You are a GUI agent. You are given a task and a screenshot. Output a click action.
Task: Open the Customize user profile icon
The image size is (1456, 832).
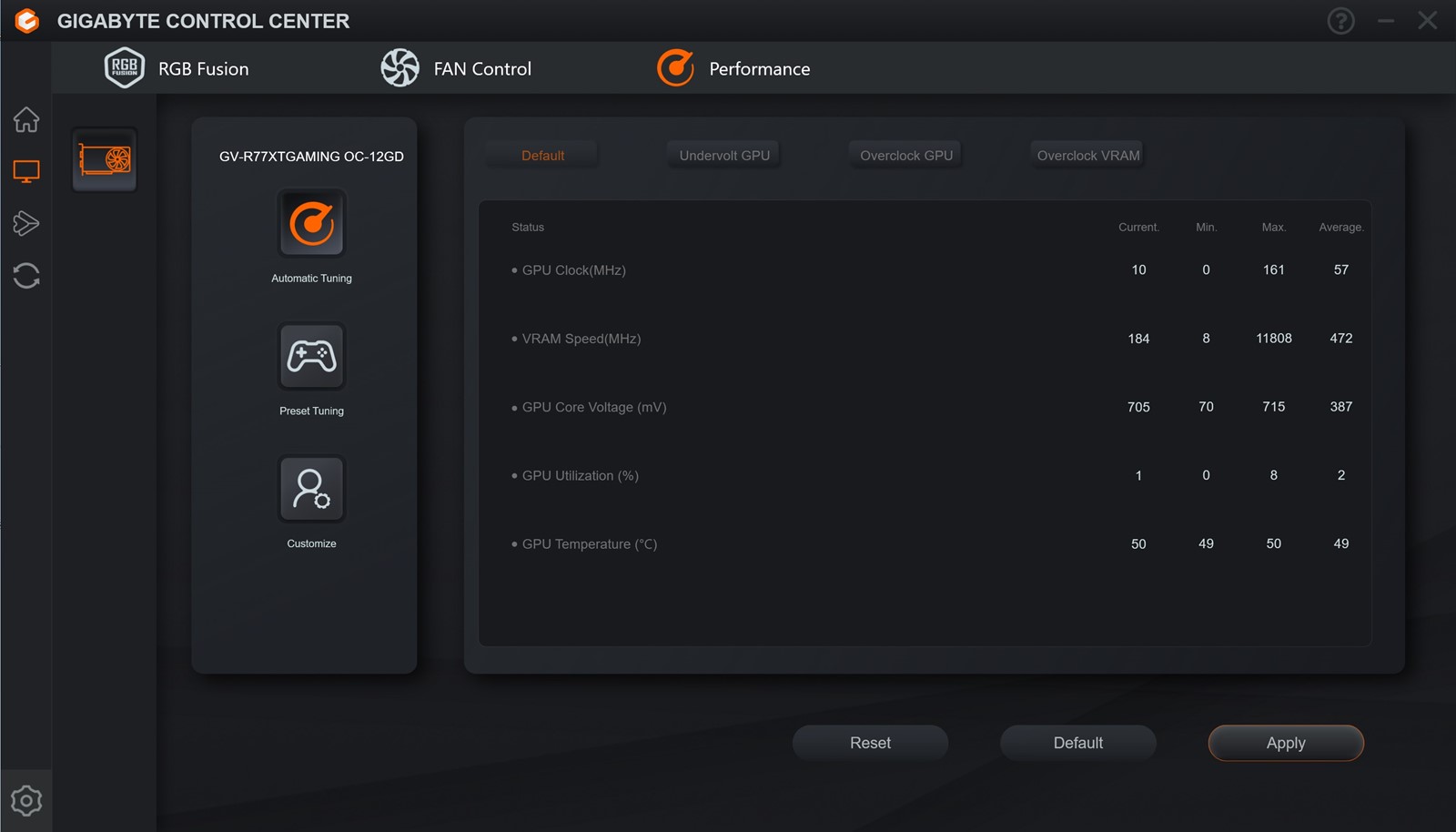click(311, 489)
